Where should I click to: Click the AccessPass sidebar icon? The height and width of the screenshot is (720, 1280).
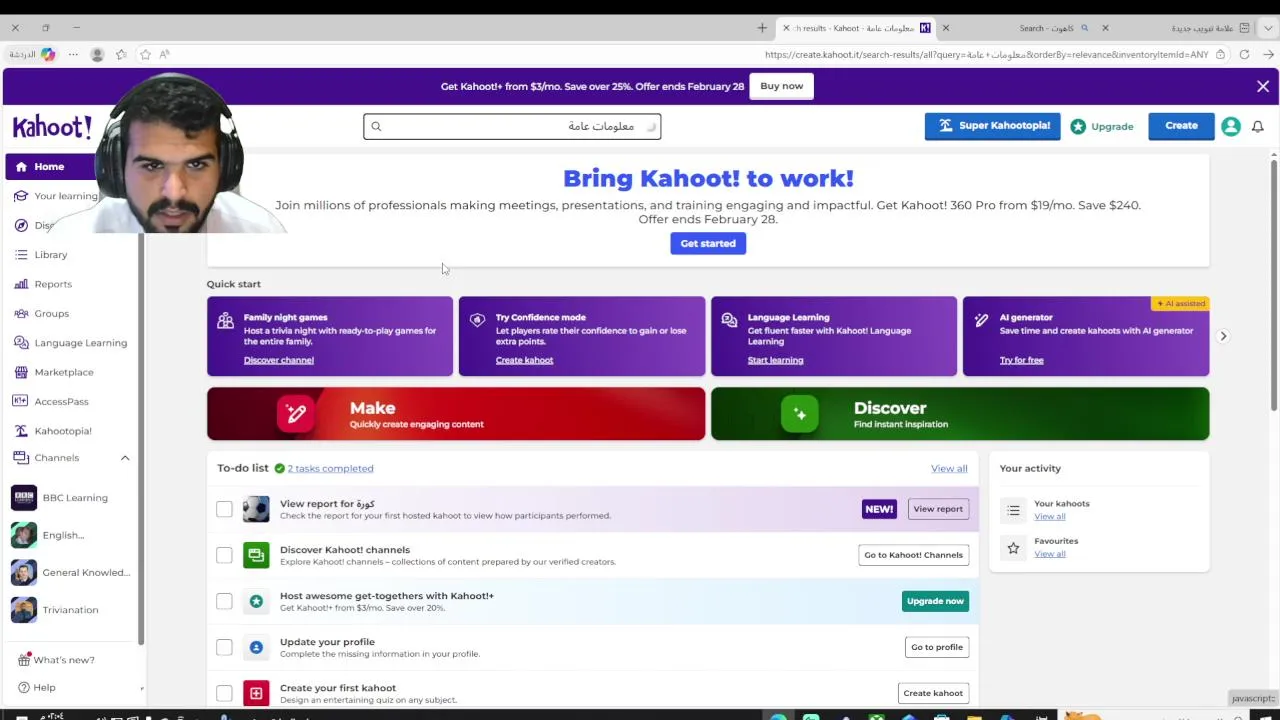click(x=21, y=402)
